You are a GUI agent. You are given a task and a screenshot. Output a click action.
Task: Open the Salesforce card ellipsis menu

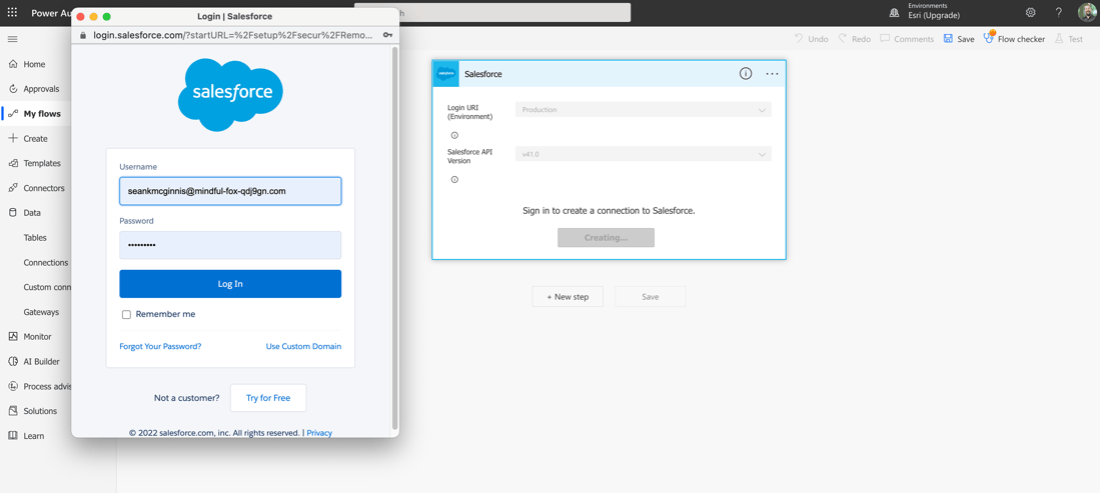click(x=772, y=74)
